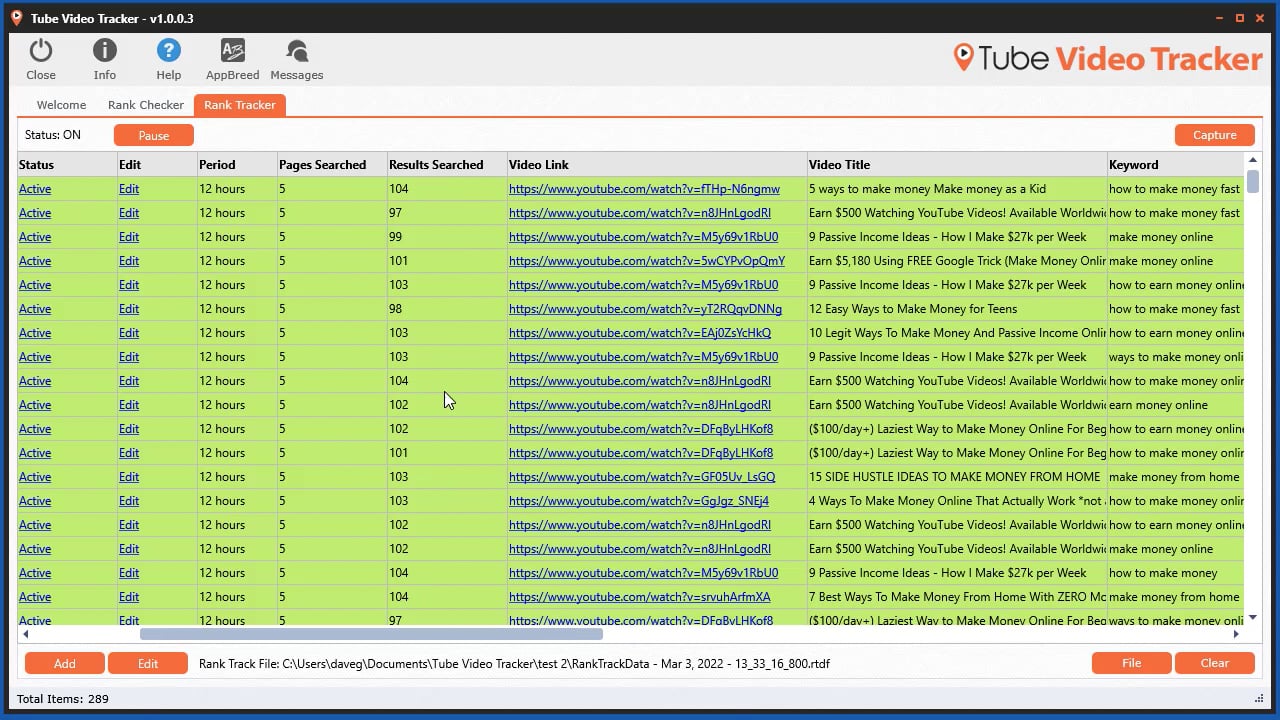Sort by Pages Searched column header

(332, 165)
